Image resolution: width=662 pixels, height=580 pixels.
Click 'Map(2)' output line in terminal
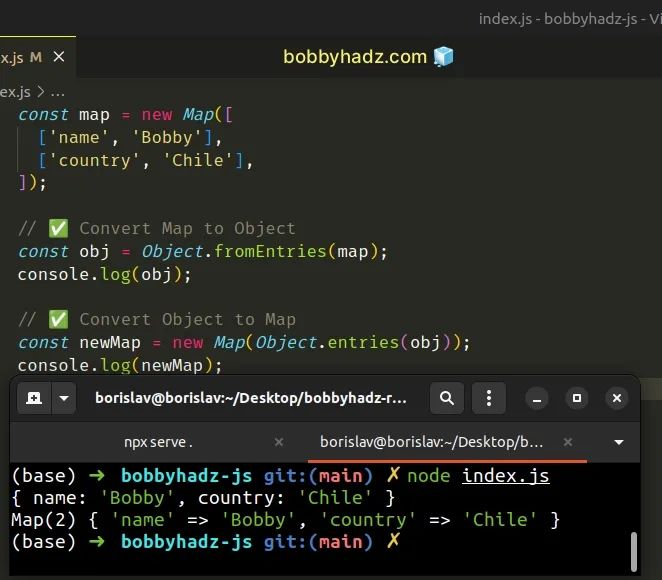pos(285,520)
